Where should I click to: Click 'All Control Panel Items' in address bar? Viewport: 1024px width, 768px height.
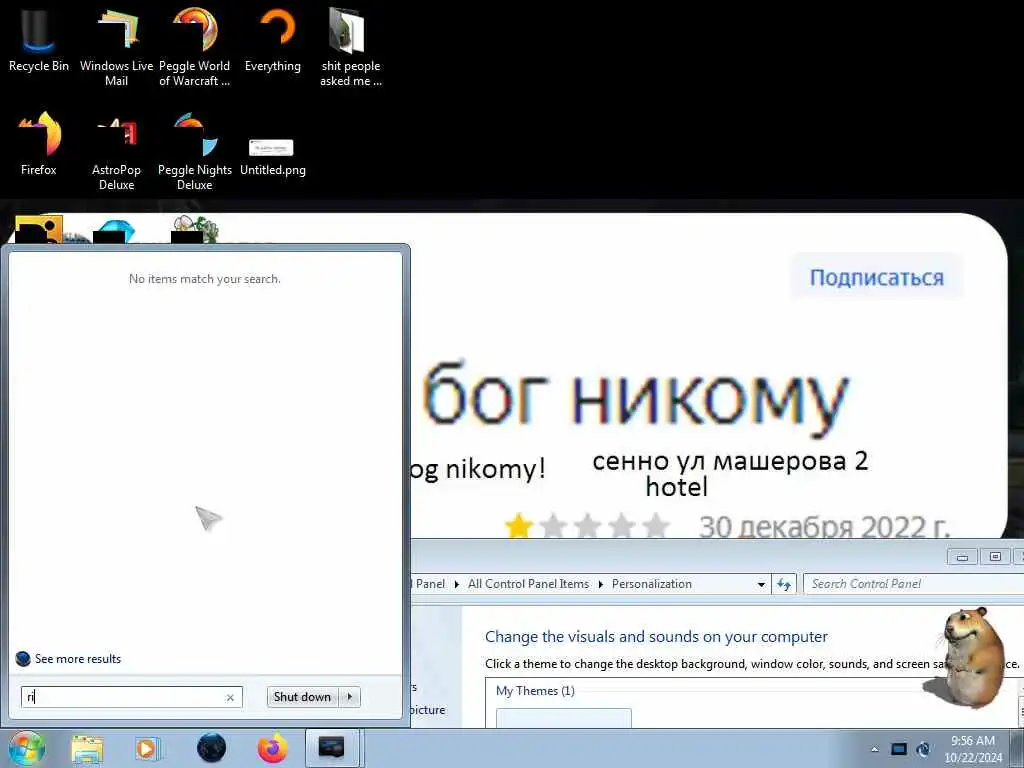click(x=528, y=584)
